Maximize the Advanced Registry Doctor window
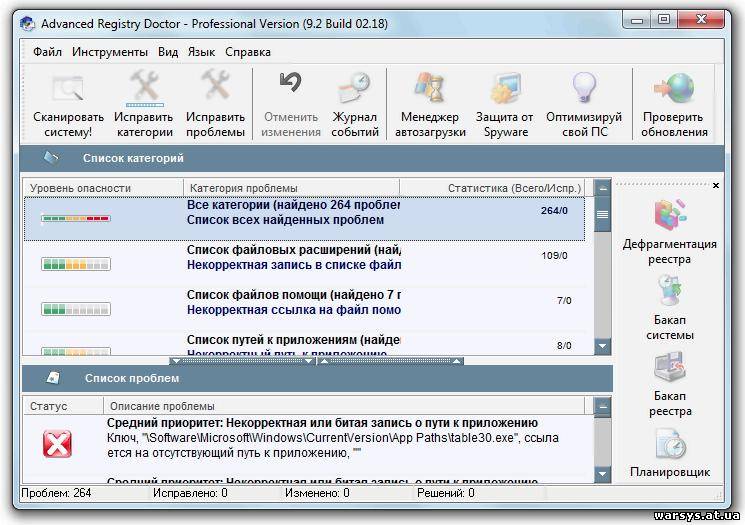Viewport: 745px width, 525px height. [x=664, y=20]
